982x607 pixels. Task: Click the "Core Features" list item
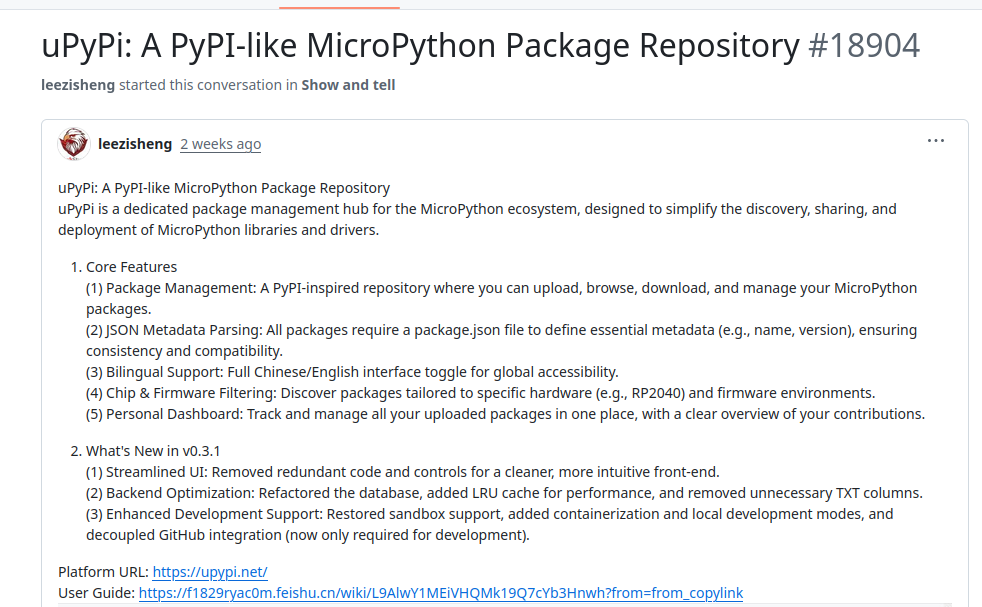[x=131, y=267]
